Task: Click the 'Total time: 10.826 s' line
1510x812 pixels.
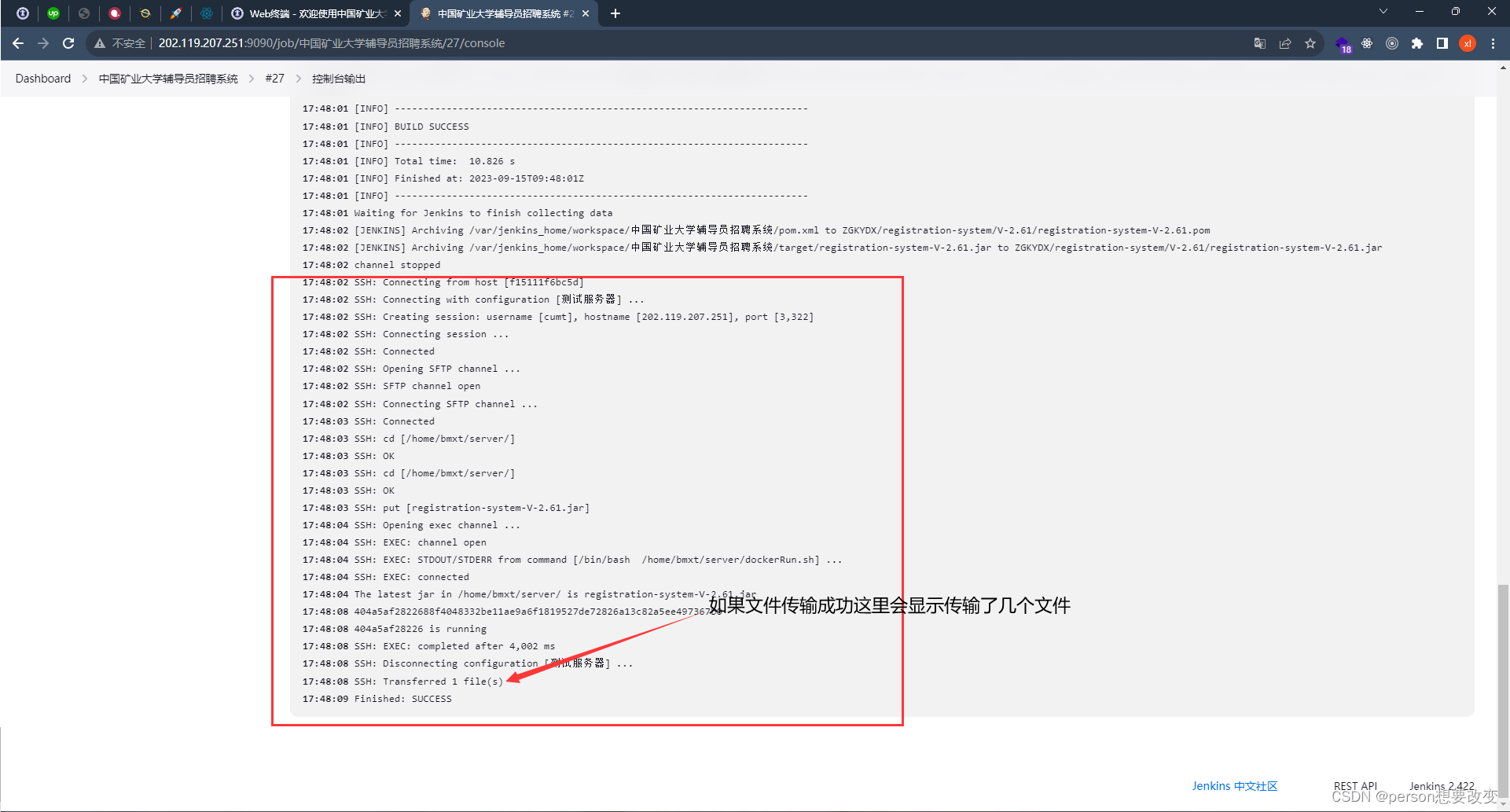Action: 409,161
